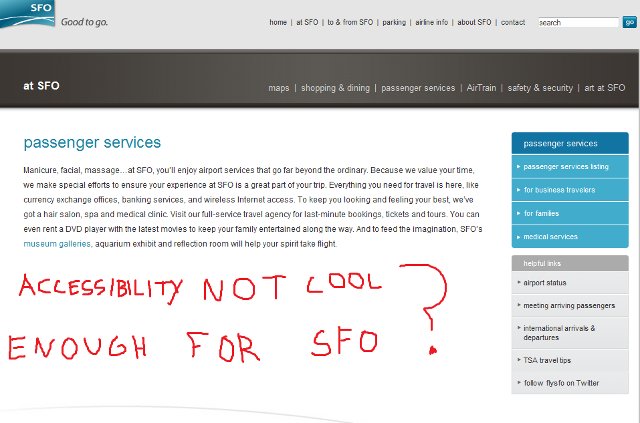
Task: Open medical services in the sidebar
Action: [551, 237]
